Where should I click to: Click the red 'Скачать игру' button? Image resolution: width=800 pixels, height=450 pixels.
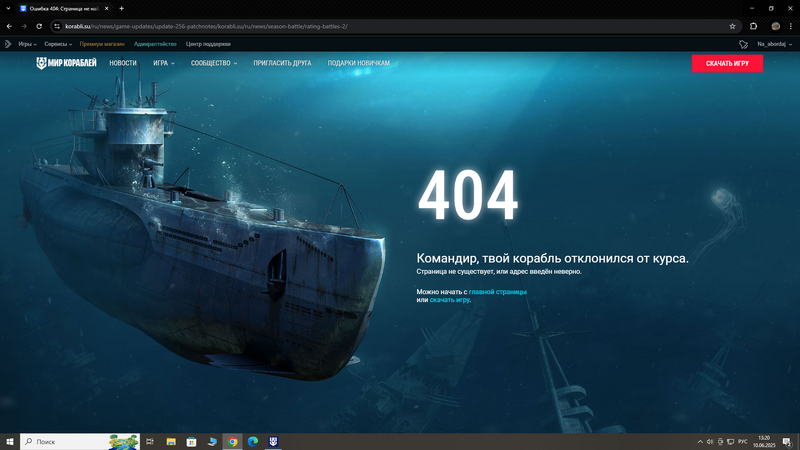tap(727, 63)
